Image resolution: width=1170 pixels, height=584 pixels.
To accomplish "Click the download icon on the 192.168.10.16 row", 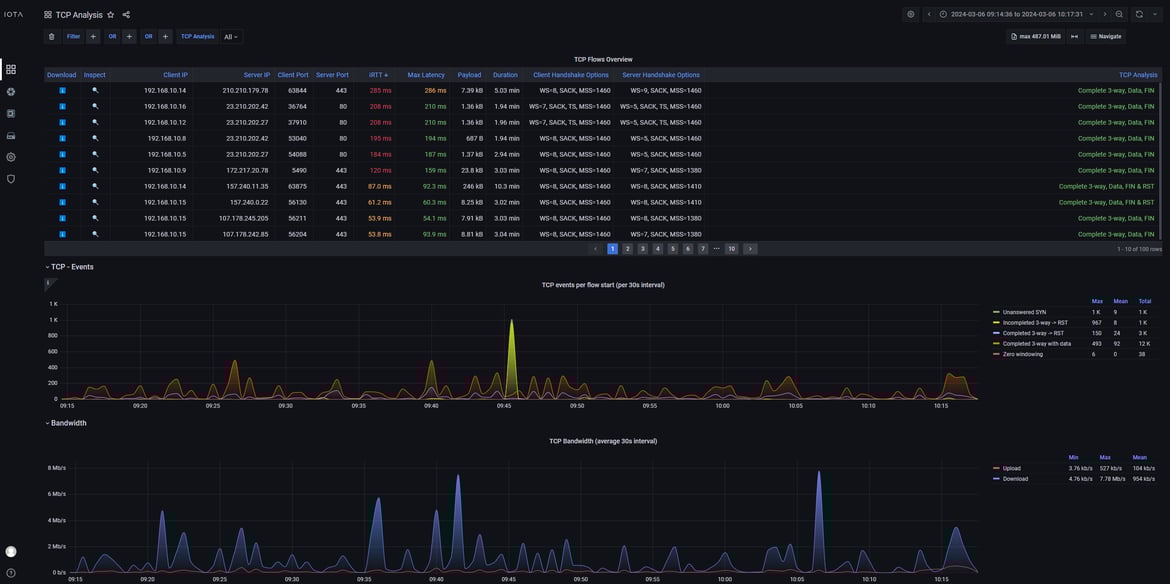I will (x=61, y=104).
